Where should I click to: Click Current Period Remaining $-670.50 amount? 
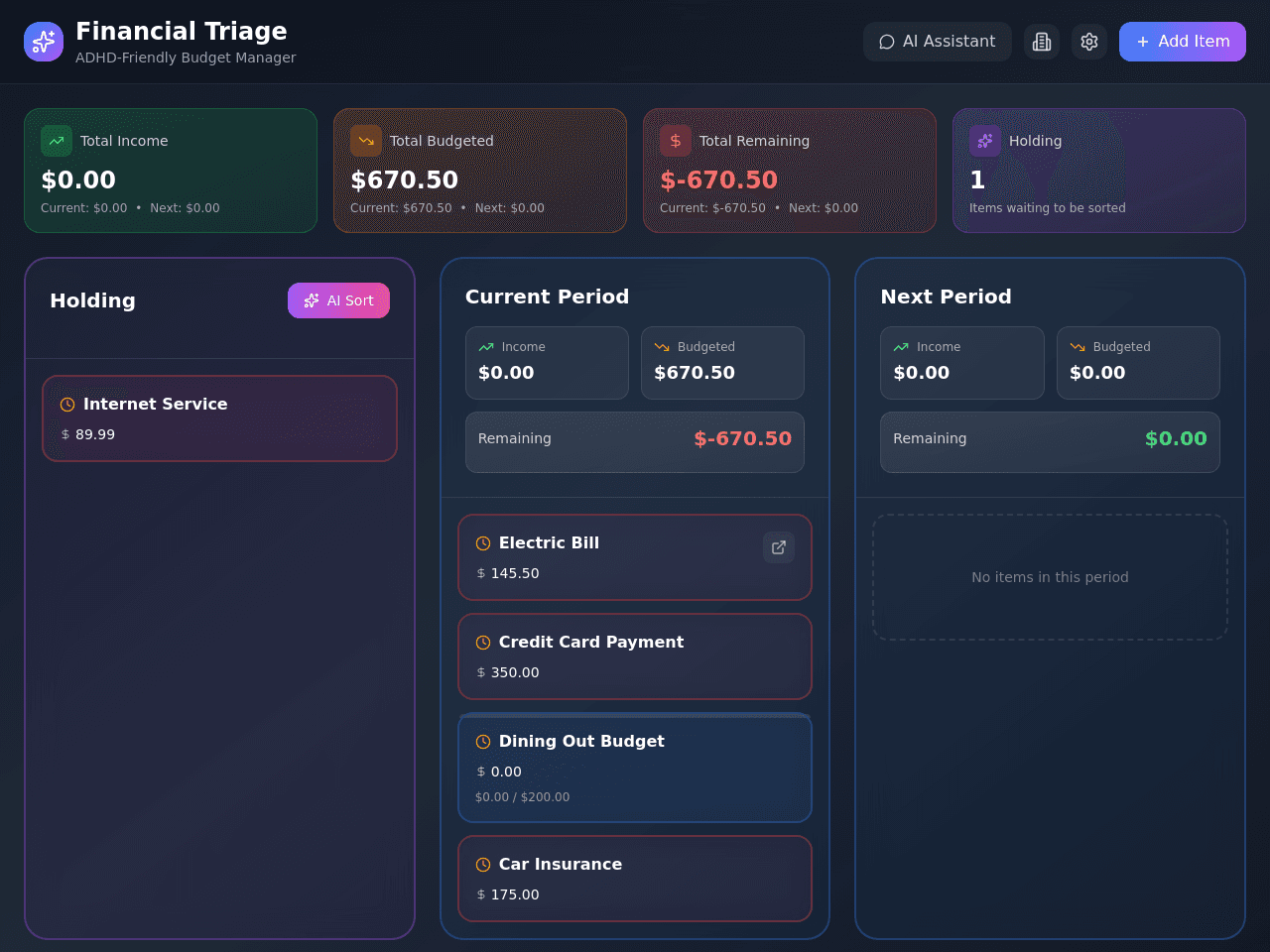click(742, 438)
